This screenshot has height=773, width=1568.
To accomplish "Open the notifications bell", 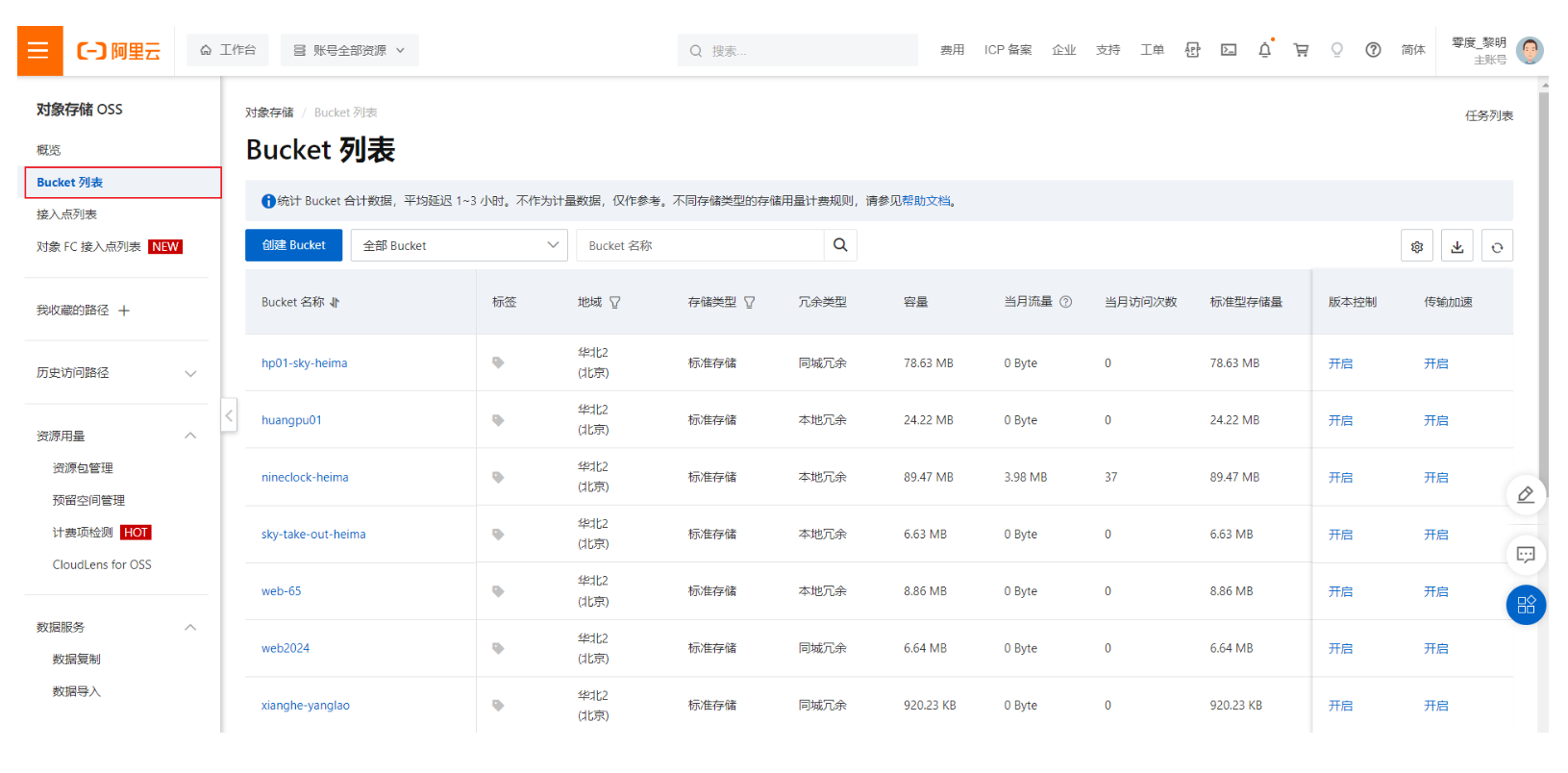I will [x=1264, y=50].
